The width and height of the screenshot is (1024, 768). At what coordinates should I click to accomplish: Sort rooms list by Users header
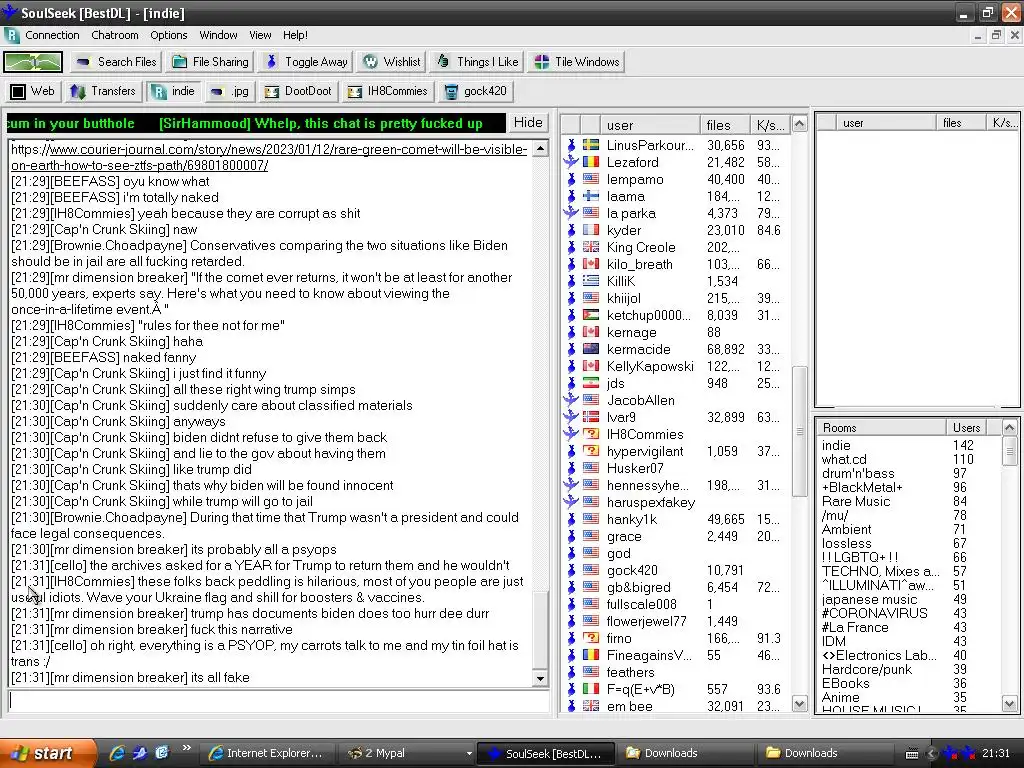[x=966, y=428]
